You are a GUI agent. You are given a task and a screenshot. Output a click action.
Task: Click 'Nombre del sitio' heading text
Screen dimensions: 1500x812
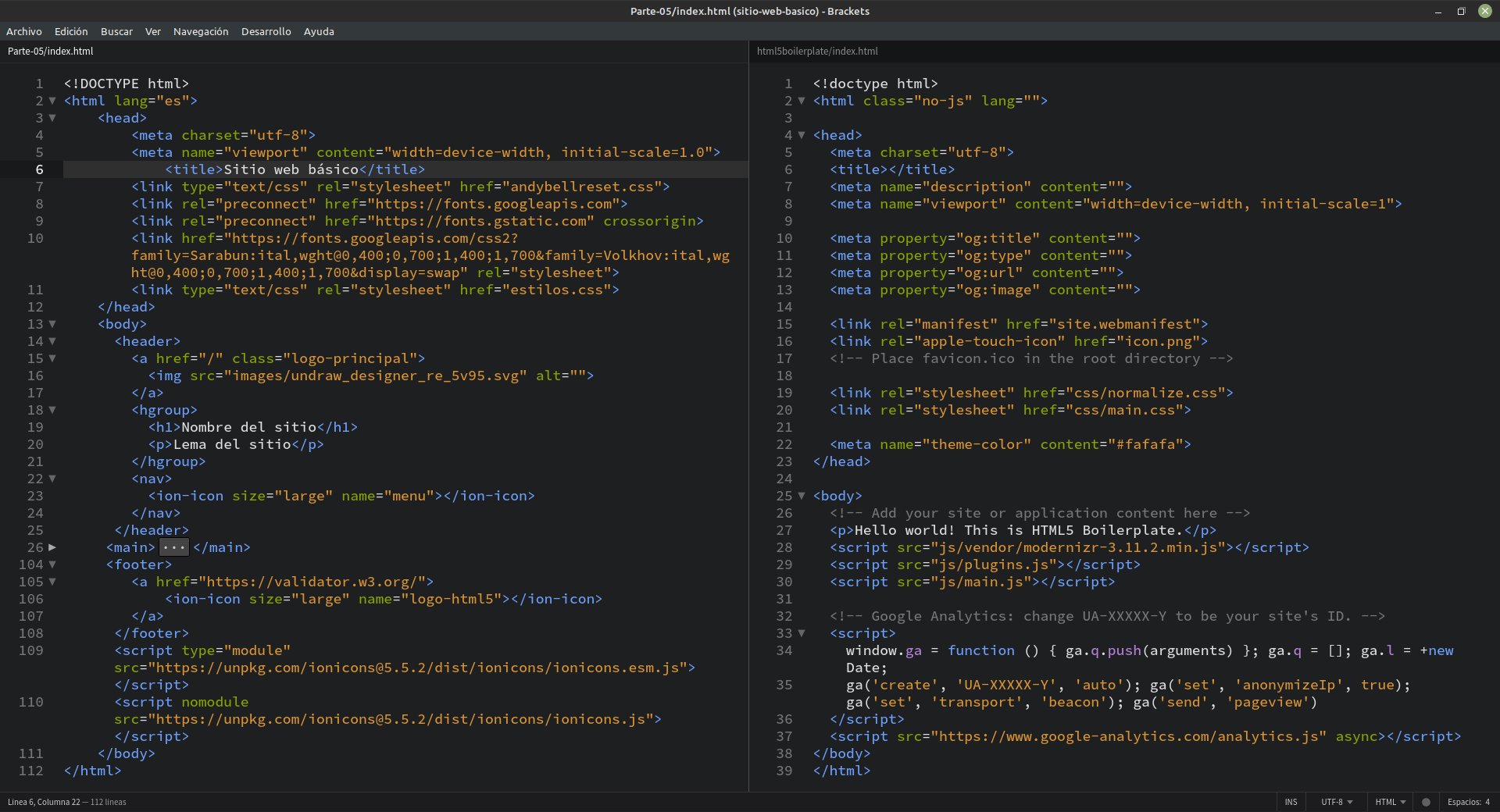[x=248, y=427]
